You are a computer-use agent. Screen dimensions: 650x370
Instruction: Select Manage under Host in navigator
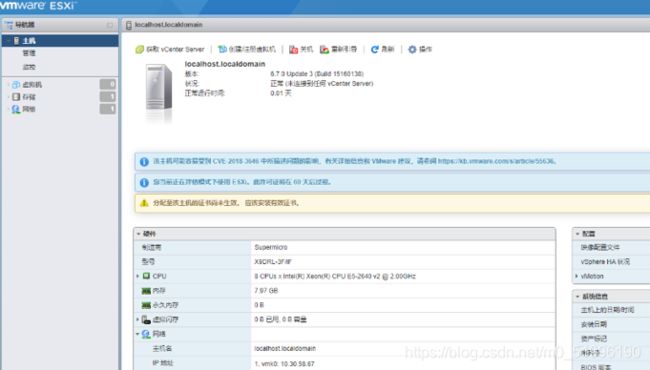click(29, 53)
